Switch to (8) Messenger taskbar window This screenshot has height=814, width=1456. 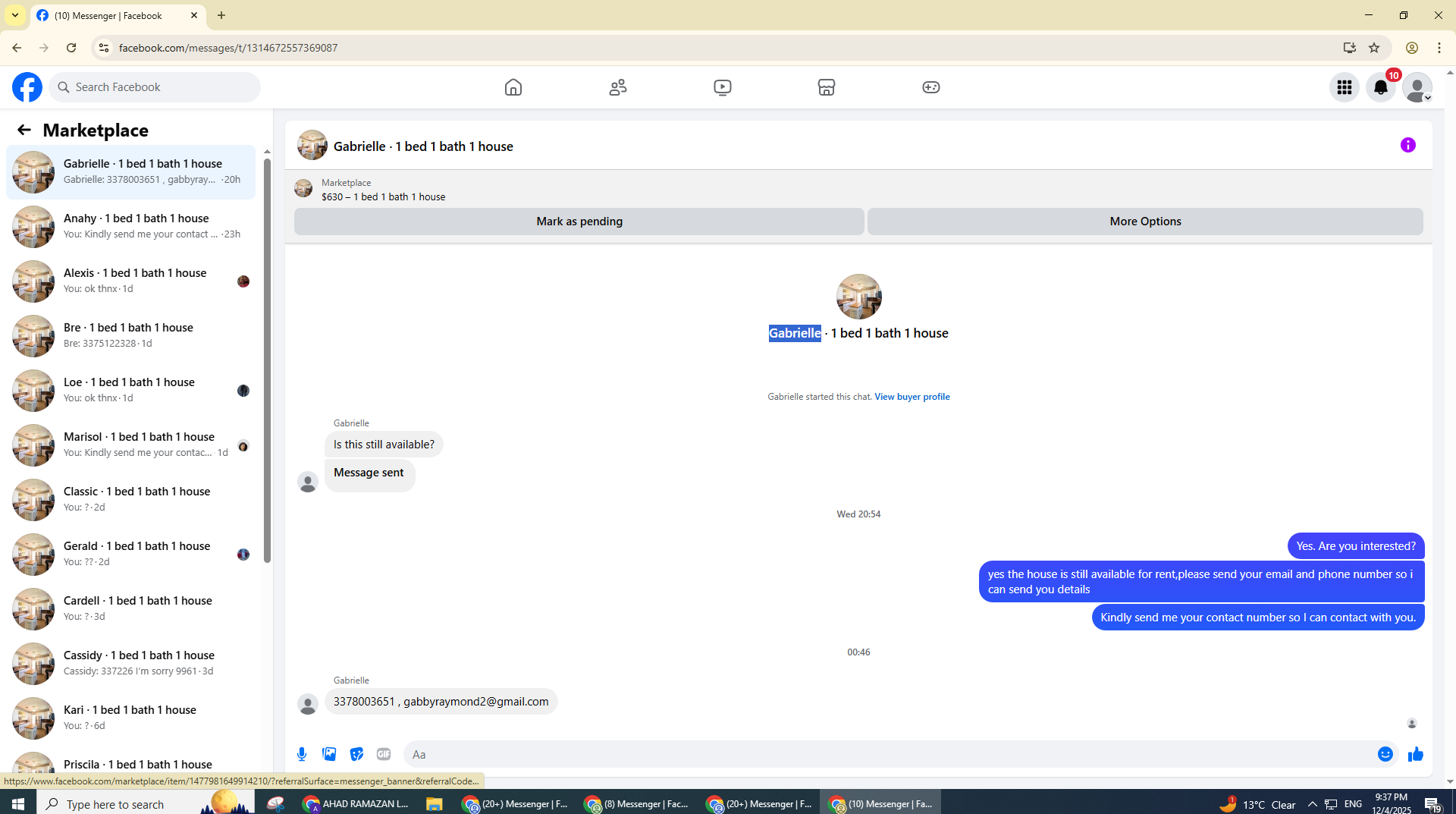coord(637,803)
